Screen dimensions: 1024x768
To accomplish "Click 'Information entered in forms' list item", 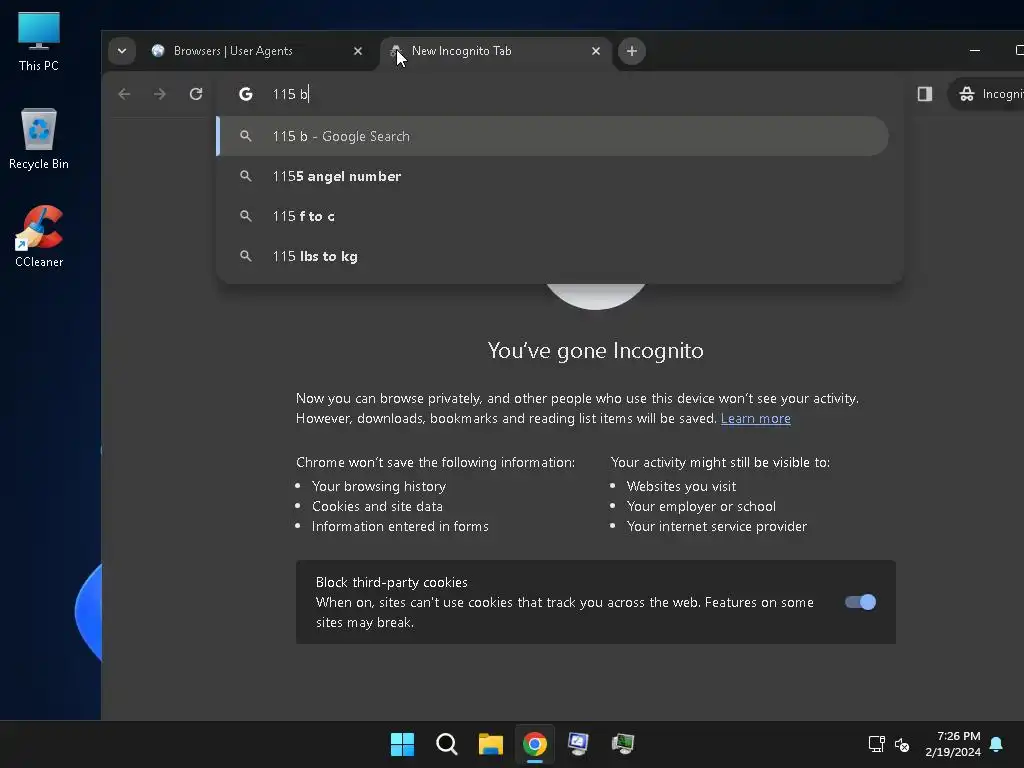I will 400,526.
